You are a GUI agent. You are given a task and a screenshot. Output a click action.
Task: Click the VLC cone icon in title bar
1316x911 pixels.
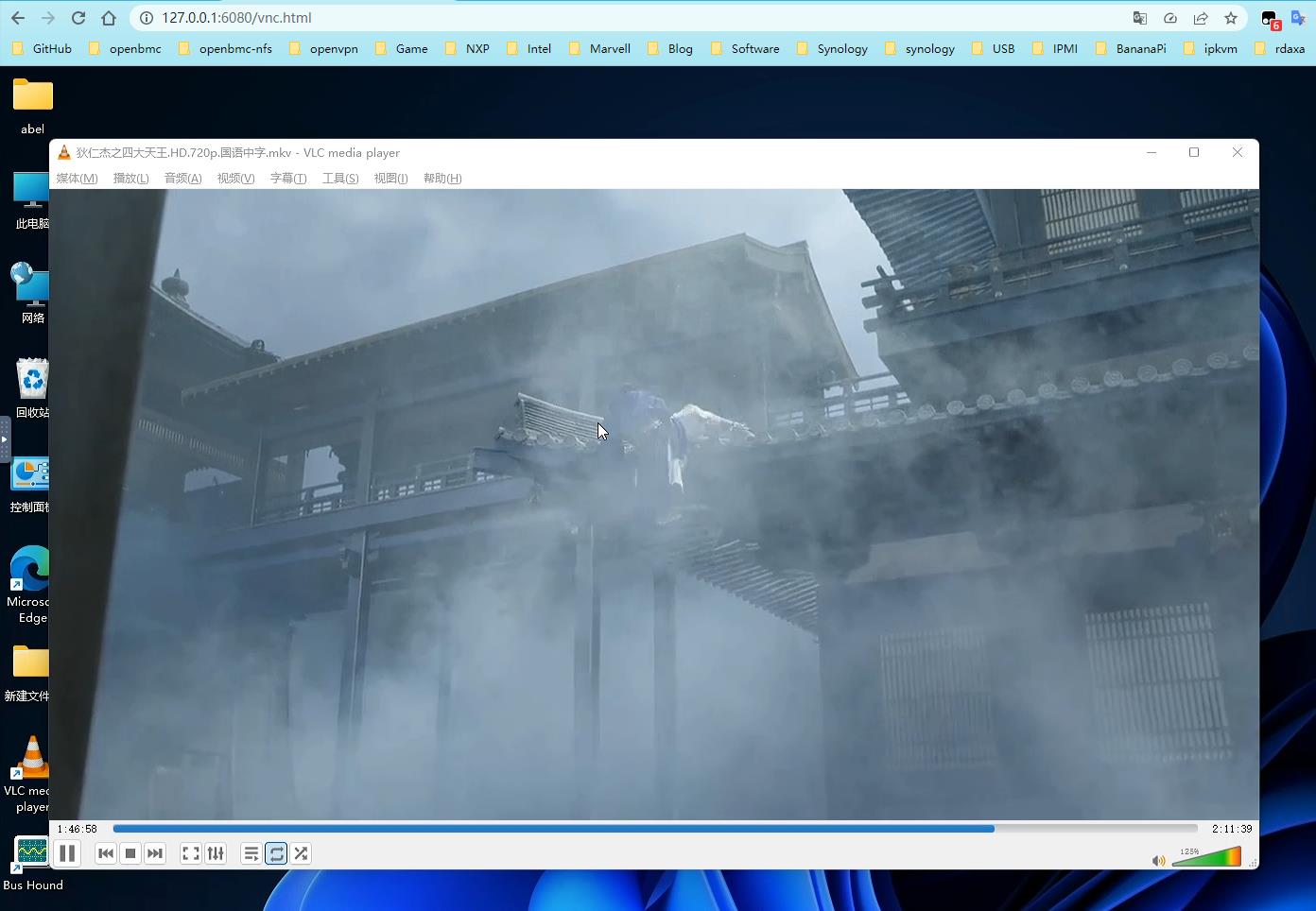(64, 152)
